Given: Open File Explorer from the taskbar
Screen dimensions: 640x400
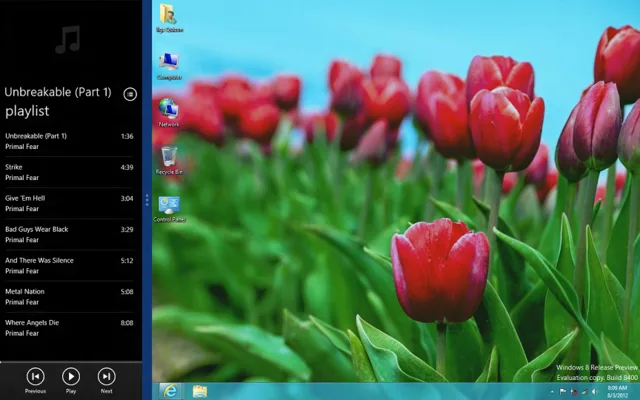Looking at the screenshot, I should point(200,391).
